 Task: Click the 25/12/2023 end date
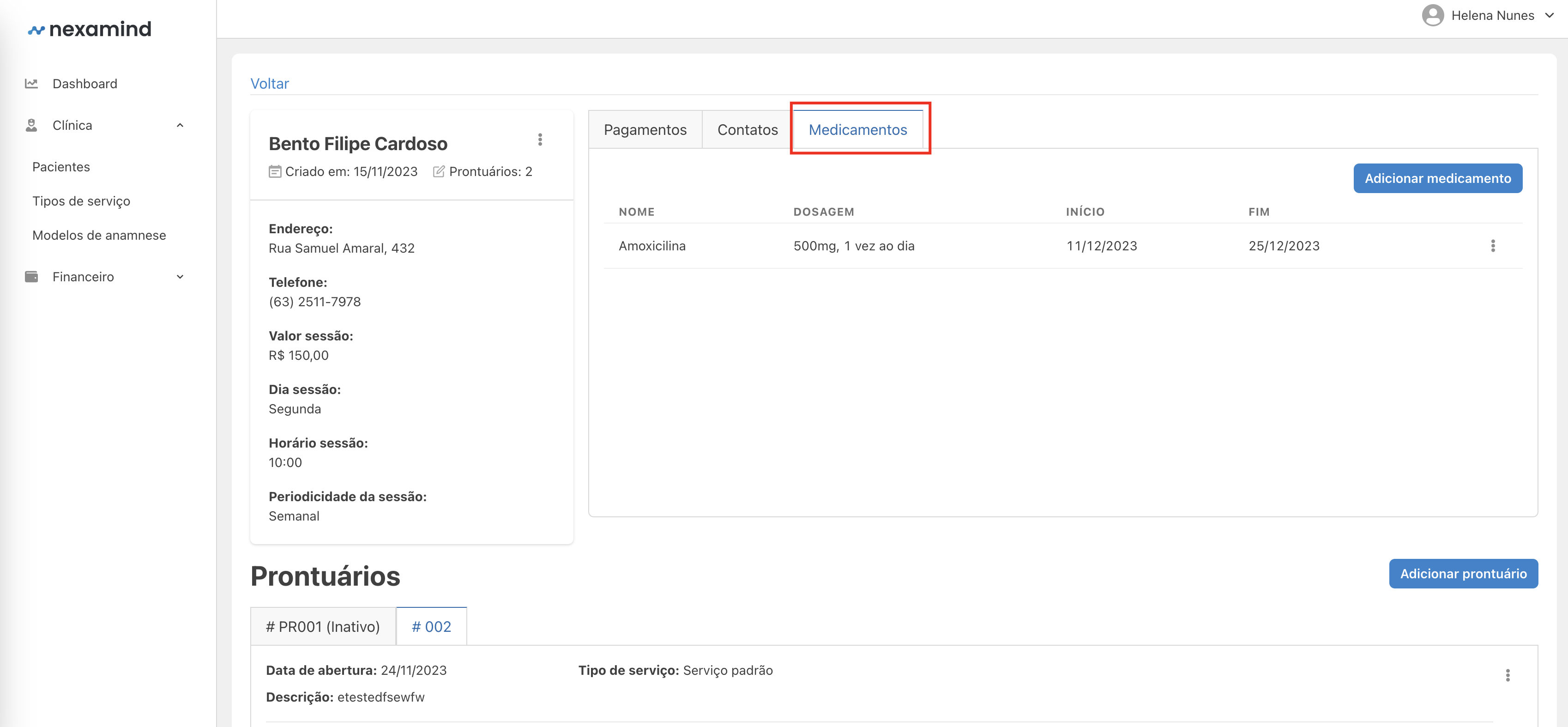coord(1284,246)
